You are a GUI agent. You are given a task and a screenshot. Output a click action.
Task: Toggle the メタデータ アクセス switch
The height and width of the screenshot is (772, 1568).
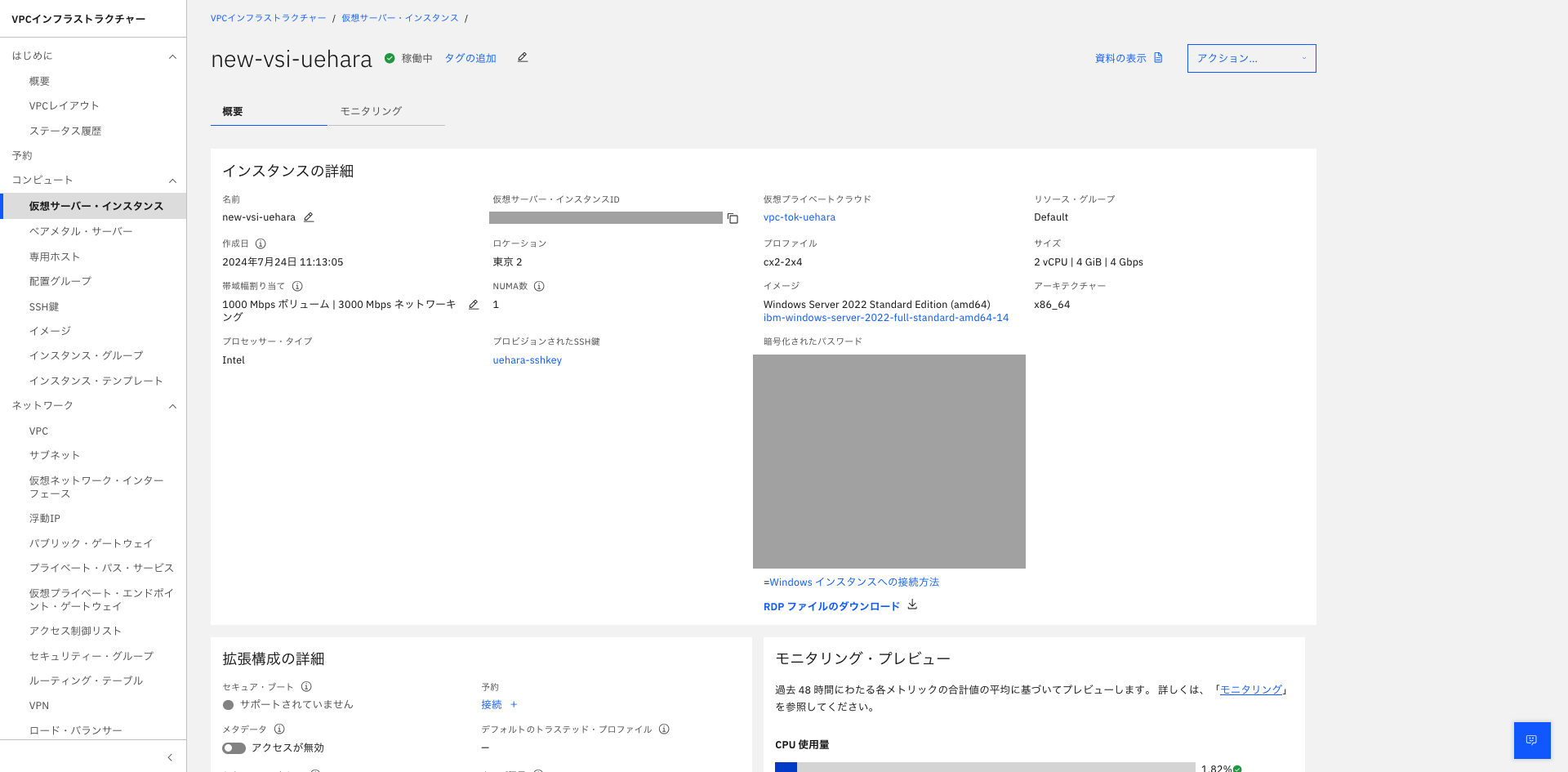(x=234, y=747)
